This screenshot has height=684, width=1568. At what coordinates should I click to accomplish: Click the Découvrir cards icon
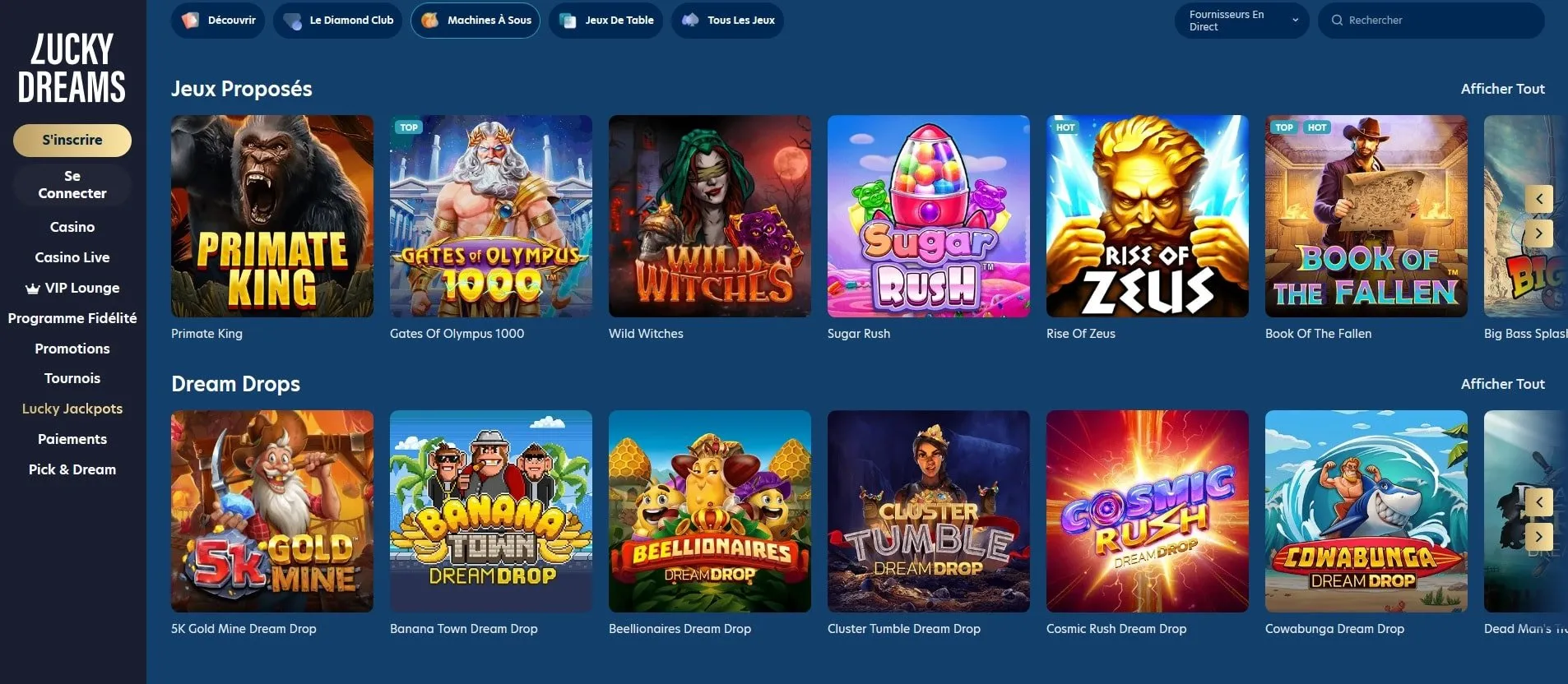pos(190,20)
